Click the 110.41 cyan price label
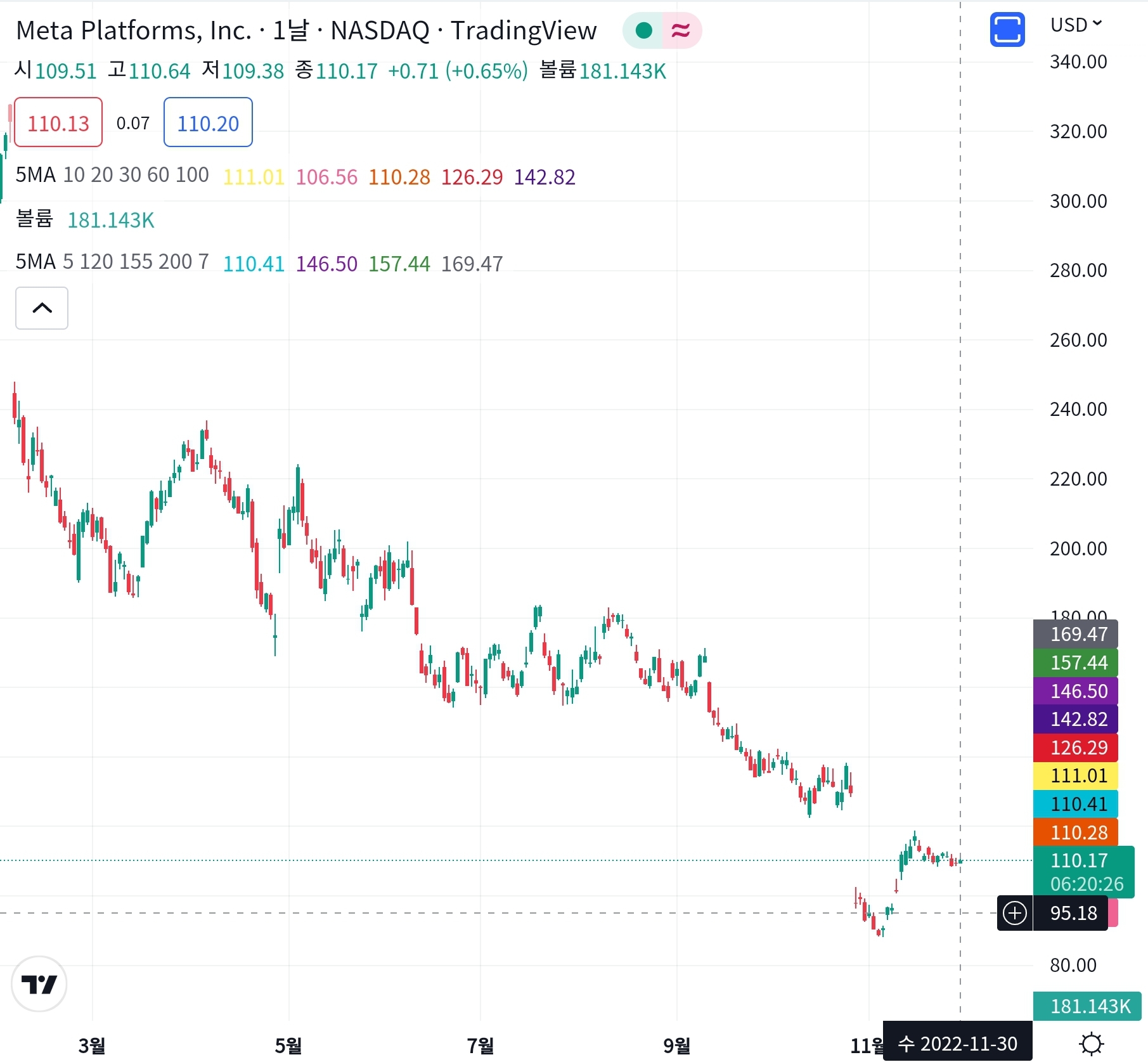 1075,804
